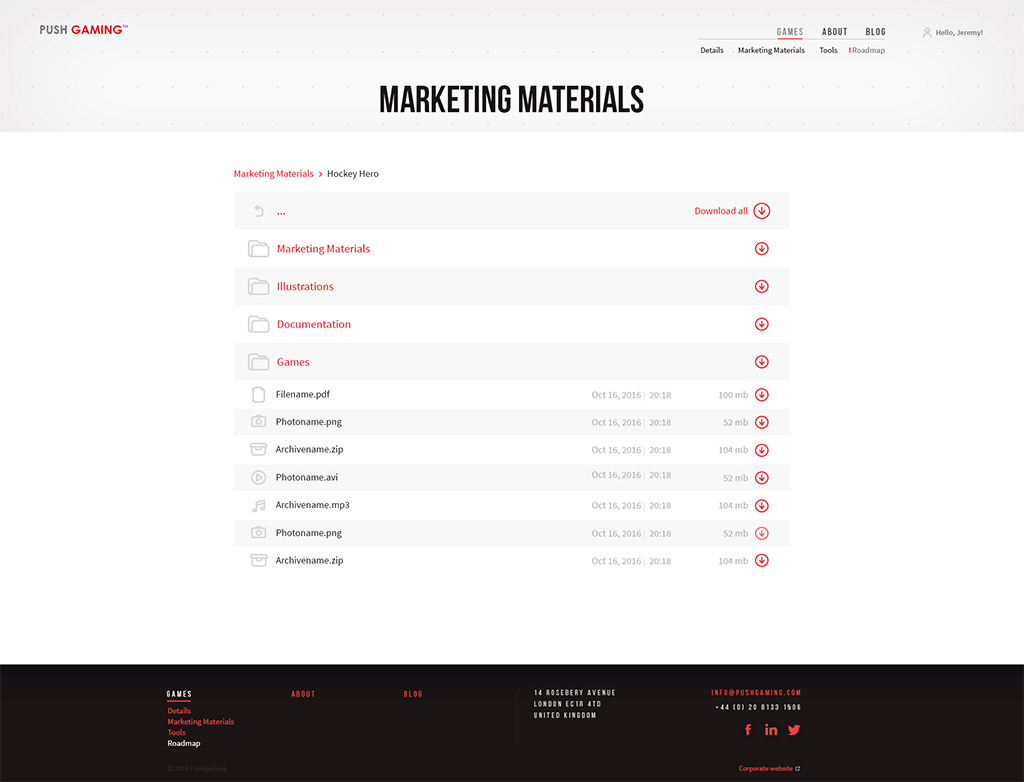
Task: Click the info@pushgaming.com email link
Action: click(756, 693)
